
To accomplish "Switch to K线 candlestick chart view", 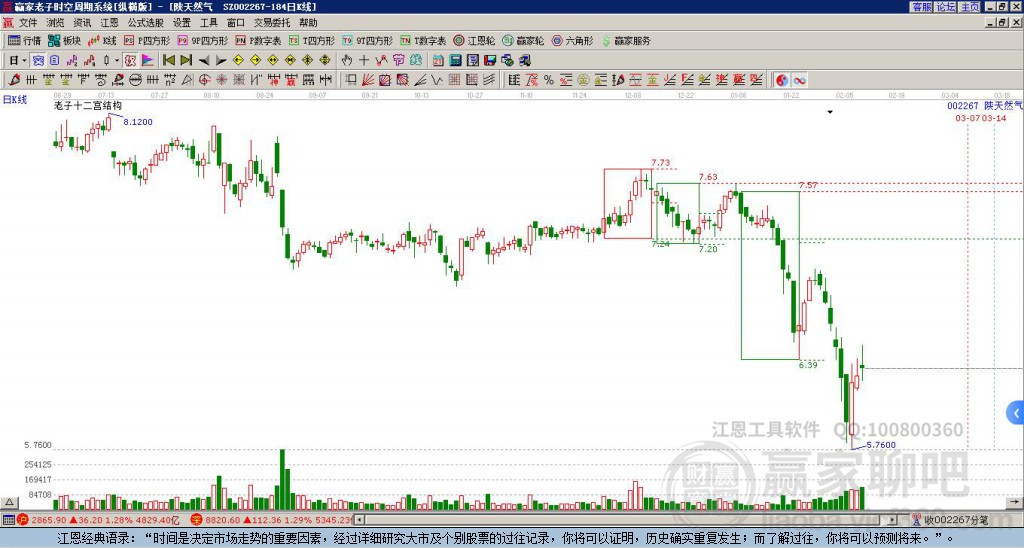I will 102,40.
